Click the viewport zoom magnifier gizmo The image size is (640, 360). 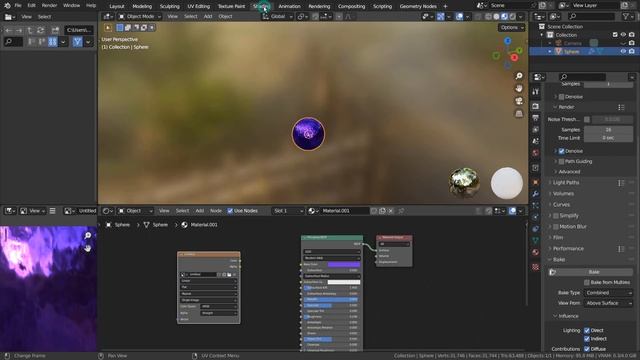[519, 76]
